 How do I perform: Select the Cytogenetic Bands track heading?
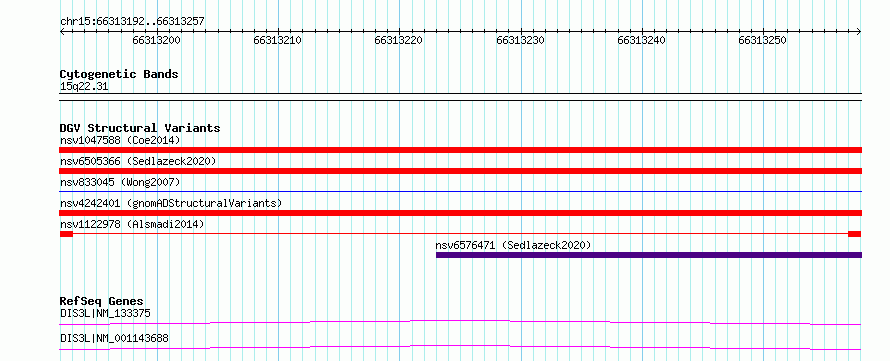pos(119,74)
